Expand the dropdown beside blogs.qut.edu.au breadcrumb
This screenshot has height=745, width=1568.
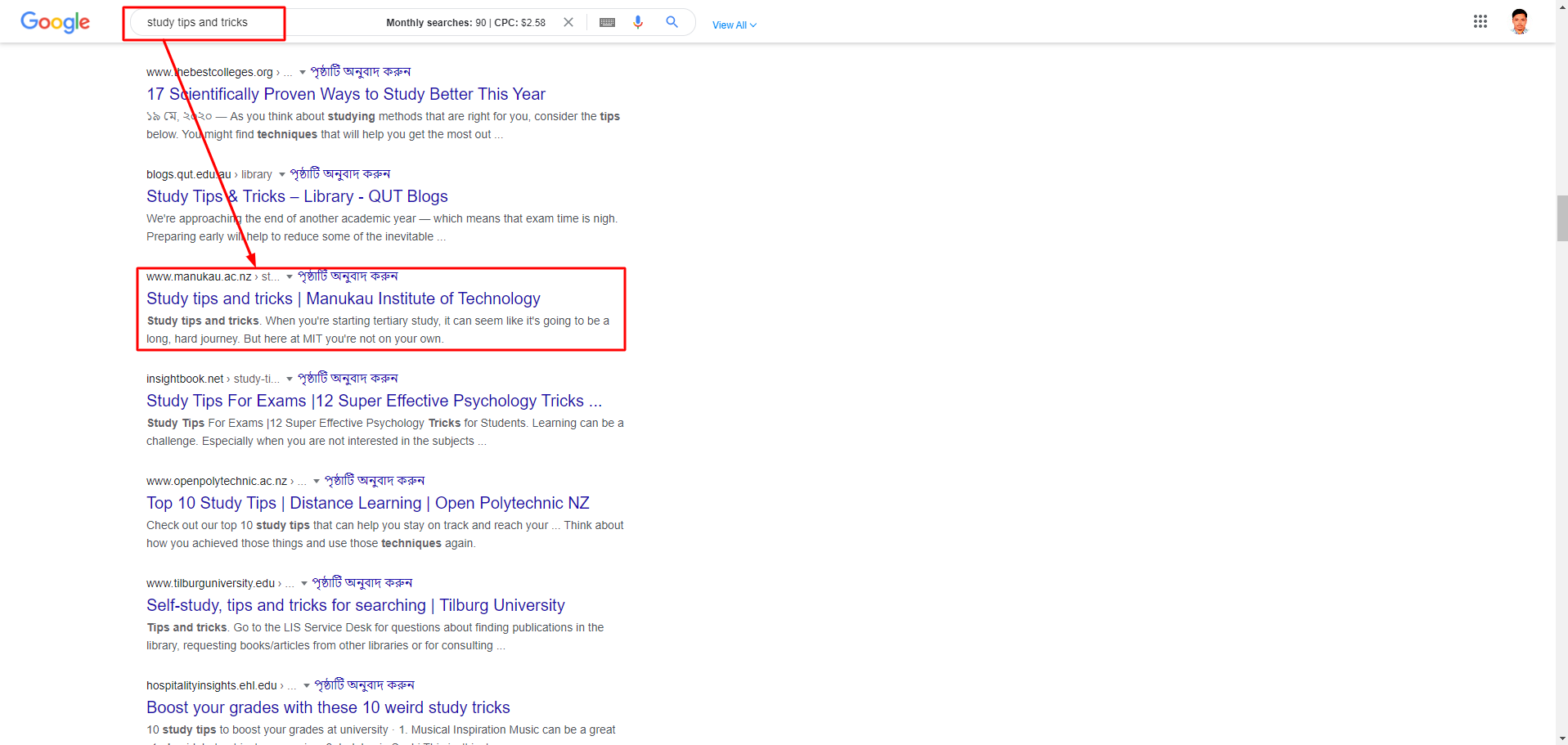click(x=281, y=174)
